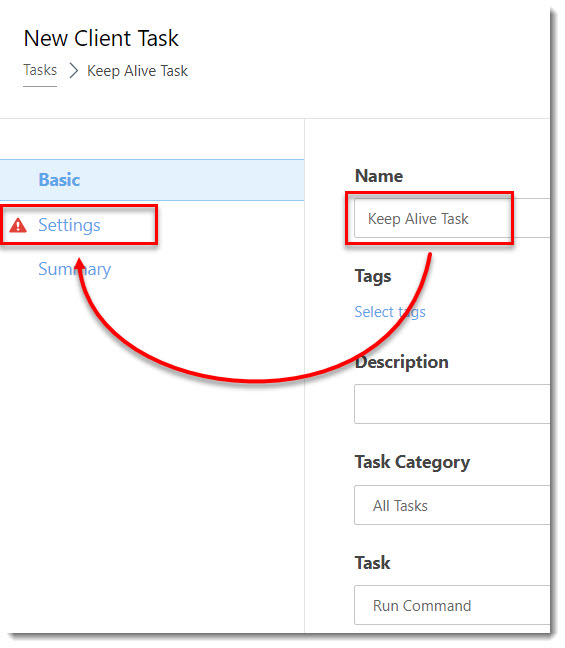Click the vertical divider between sidebar and form
565x648 pixels.
[x=305, y=376]
